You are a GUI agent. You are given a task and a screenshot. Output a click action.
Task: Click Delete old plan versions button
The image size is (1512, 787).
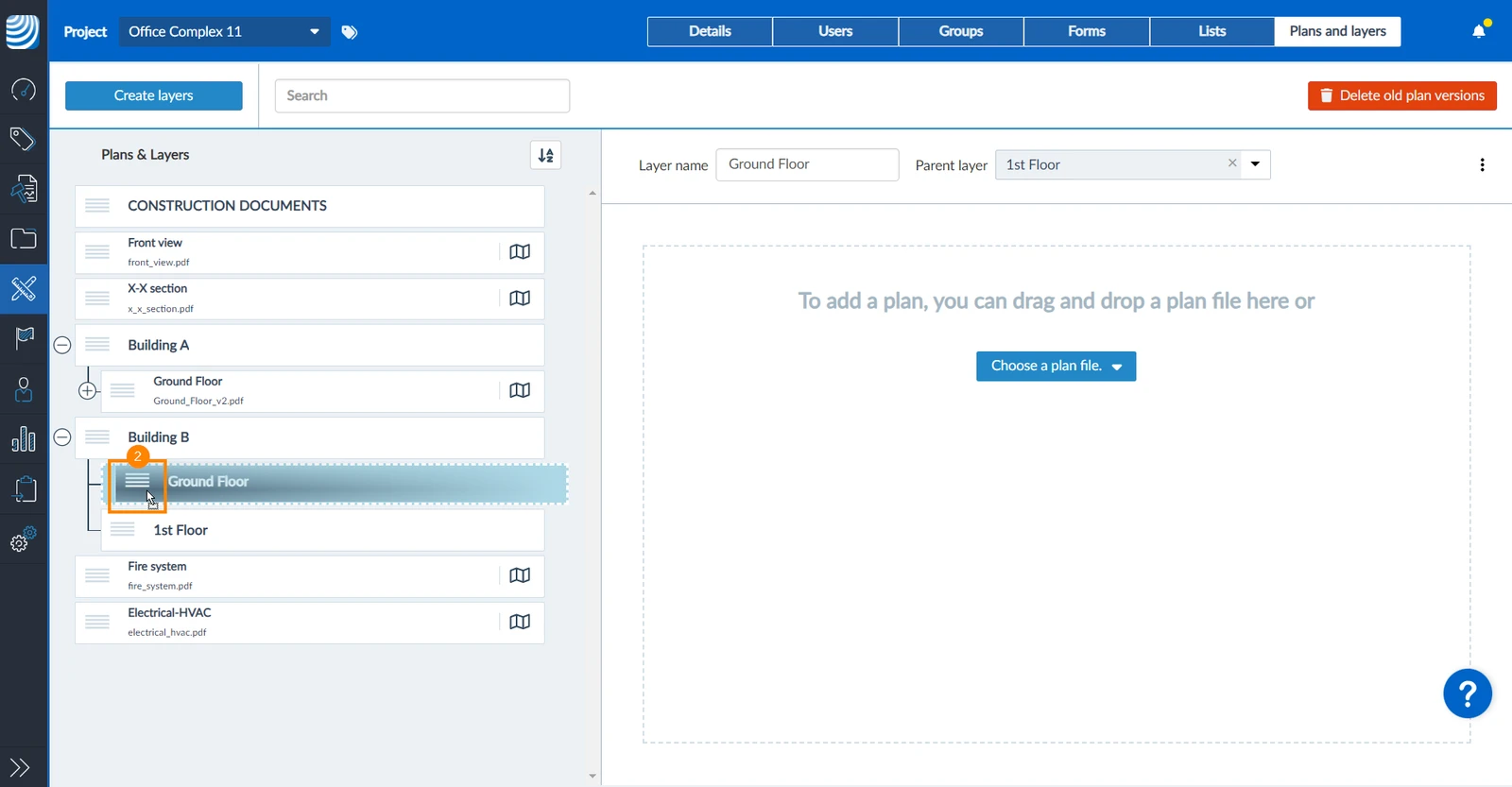point(1402,95)
